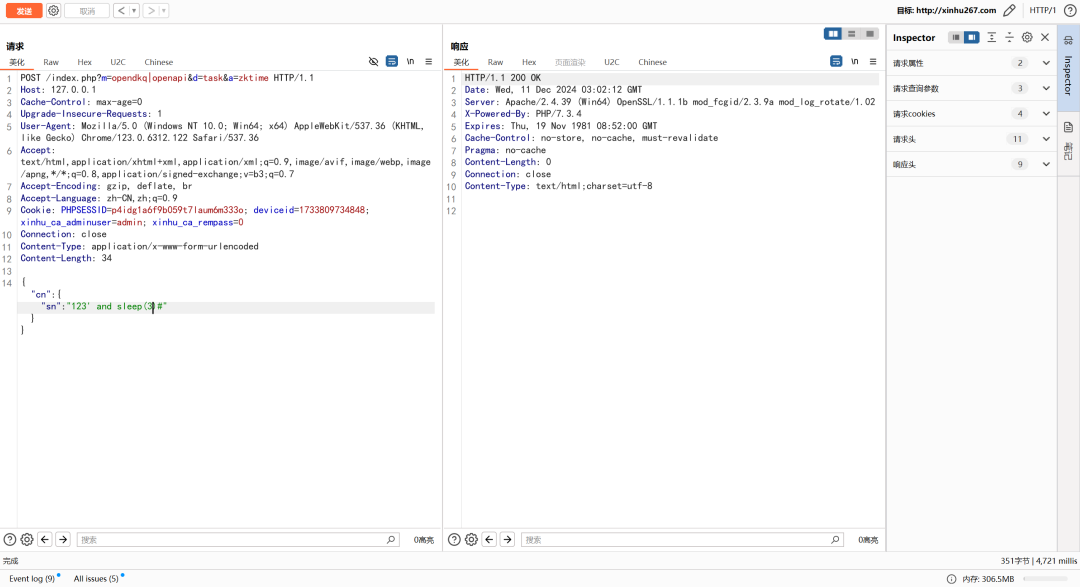
Task: Focus response pane search field
Action: click(682, 539)
